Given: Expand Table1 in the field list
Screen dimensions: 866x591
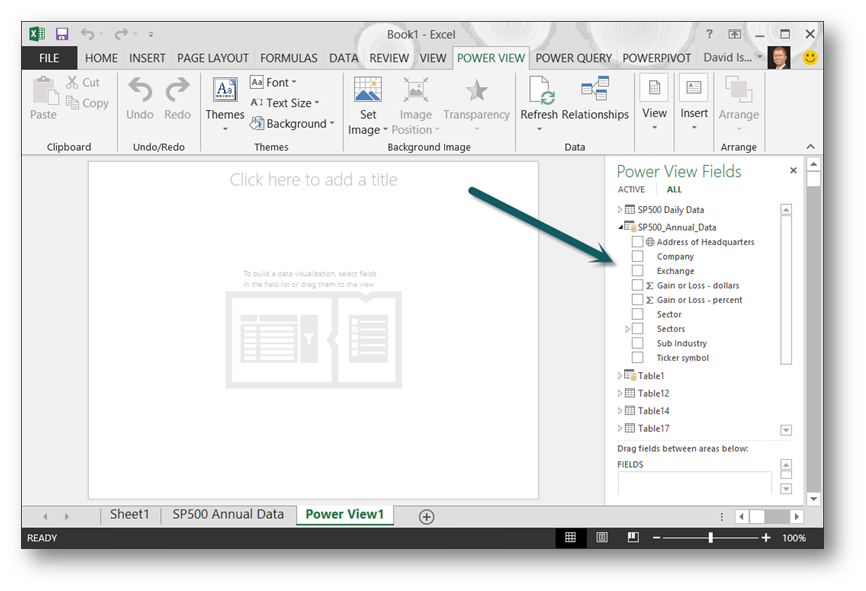Looking at the screenshot, I should tap(620, 376).
